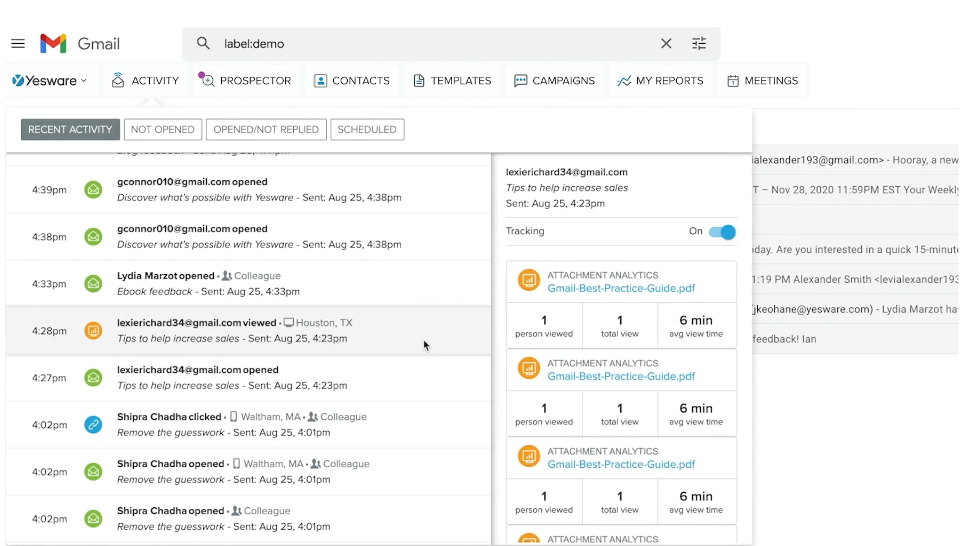
Task: Open the second Gmail-Best-Practice-Guide.pdf link
Action: pos(621,376)
